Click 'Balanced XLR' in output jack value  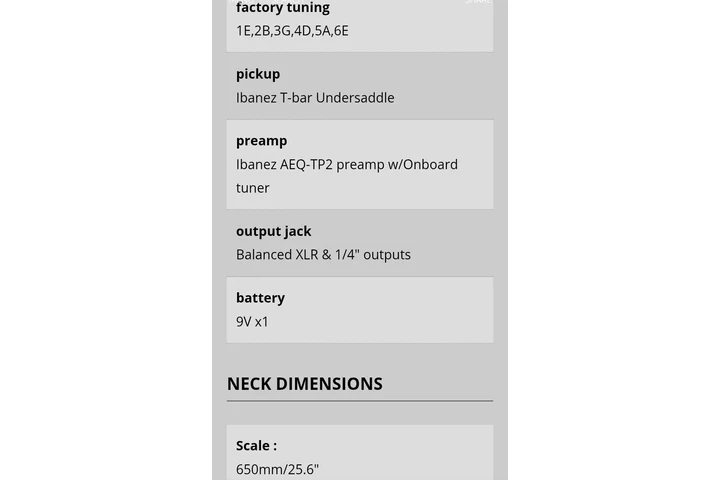point(277,255)
